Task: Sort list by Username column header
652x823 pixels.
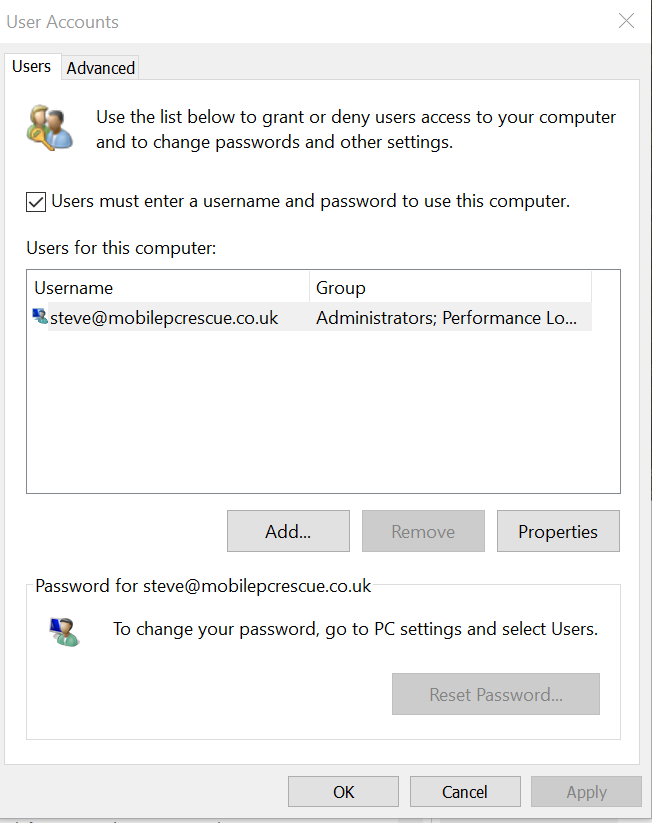Action: click(x=169, y=288)
